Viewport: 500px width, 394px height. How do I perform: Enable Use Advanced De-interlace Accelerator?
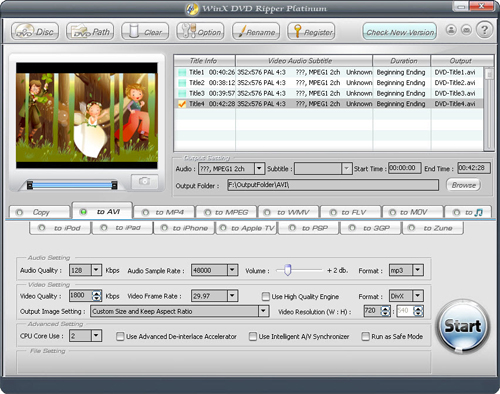coord(120,336)
